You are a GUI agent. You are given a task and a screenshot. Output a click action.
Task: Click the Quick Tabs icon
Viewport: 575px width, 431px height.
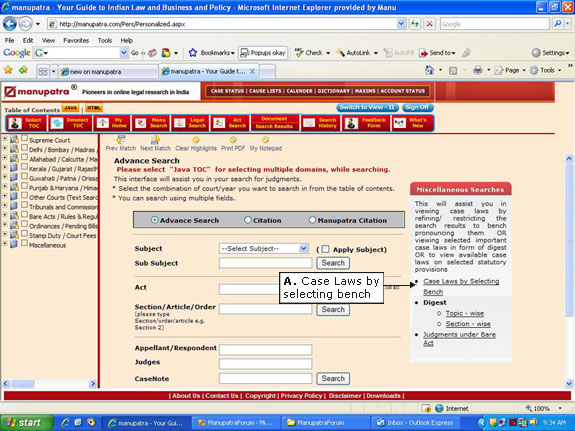click(x=43, y=71)
